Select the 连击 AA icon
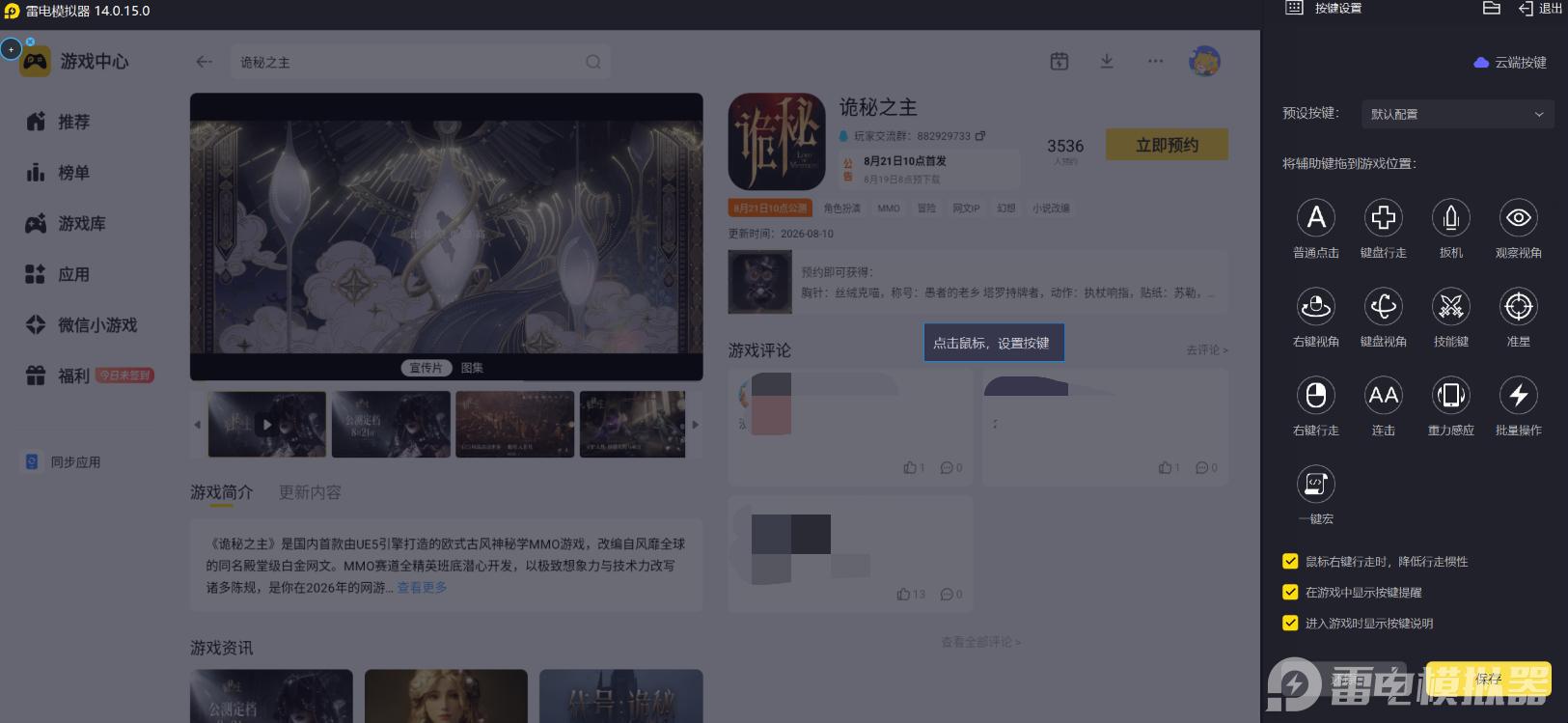 coord(1384,395)
